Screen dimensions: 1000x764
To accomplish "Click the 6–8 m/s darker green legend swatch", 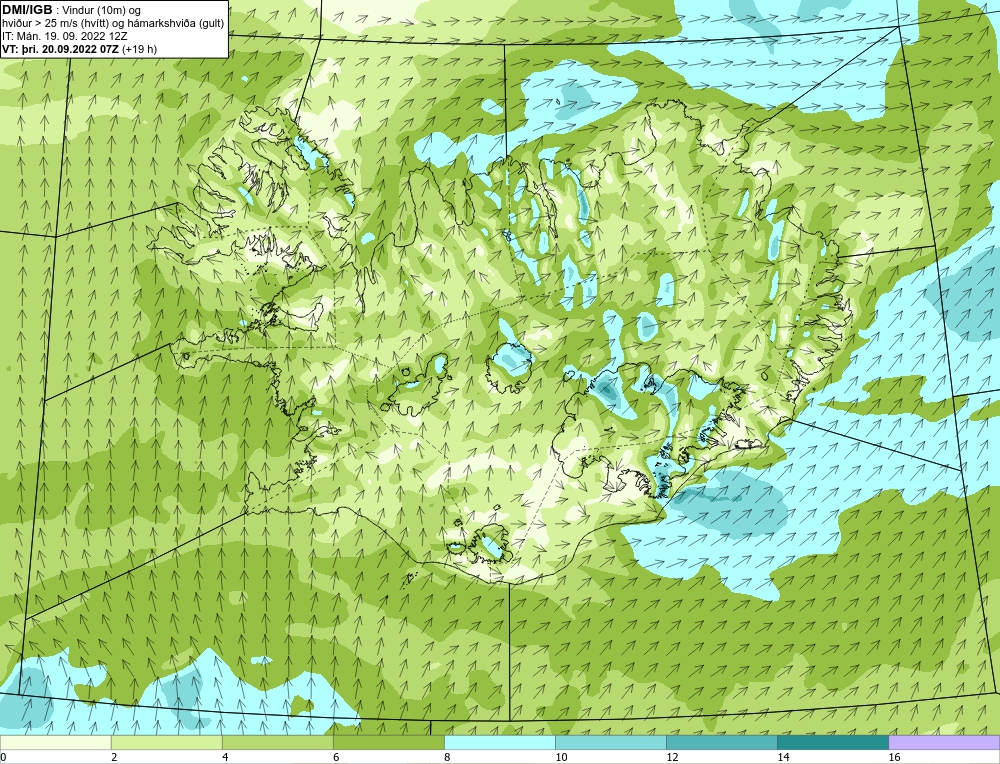I will click(388, 742).
